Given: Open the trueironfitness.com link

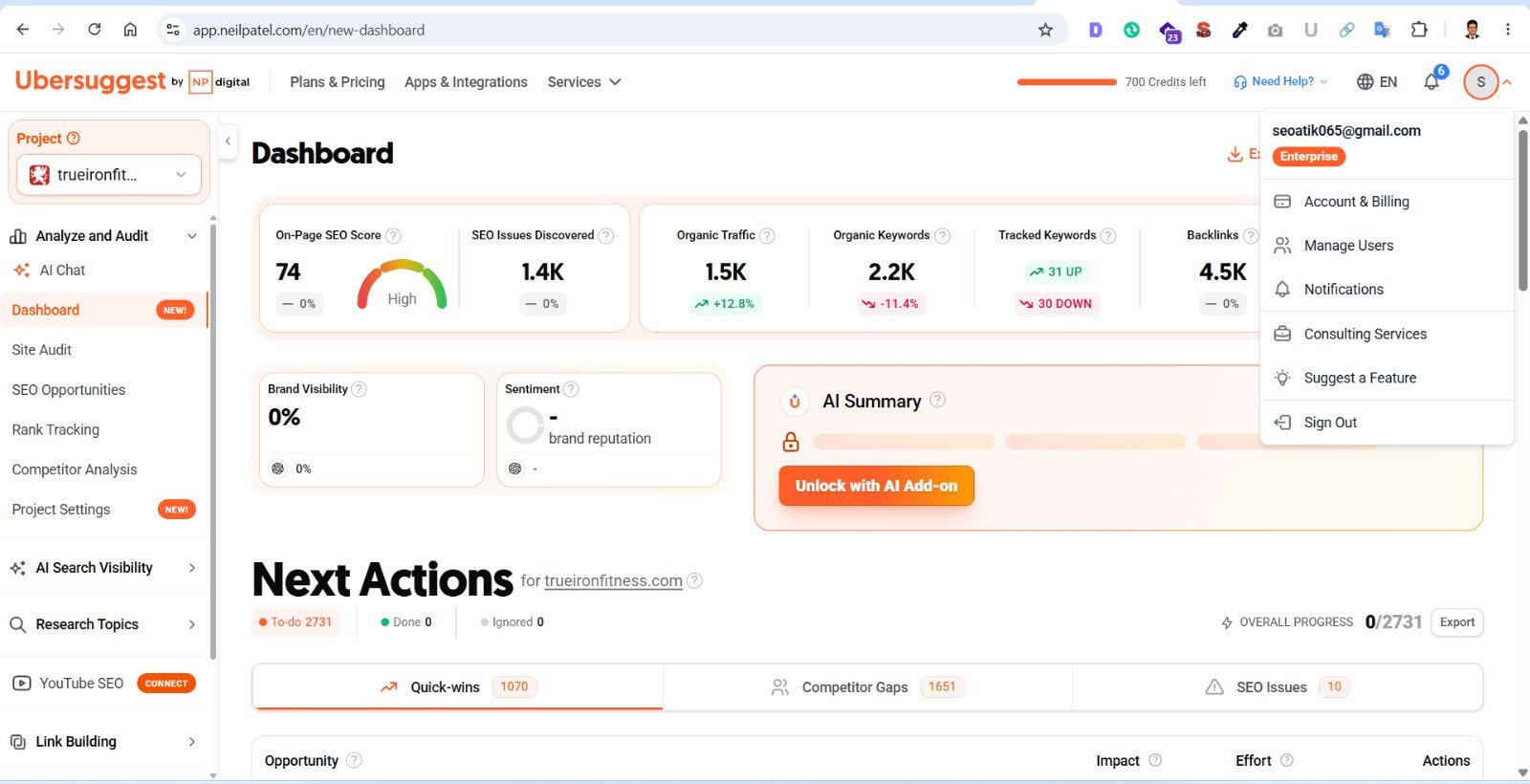Looking at the screenshot, I should point(614,580).
